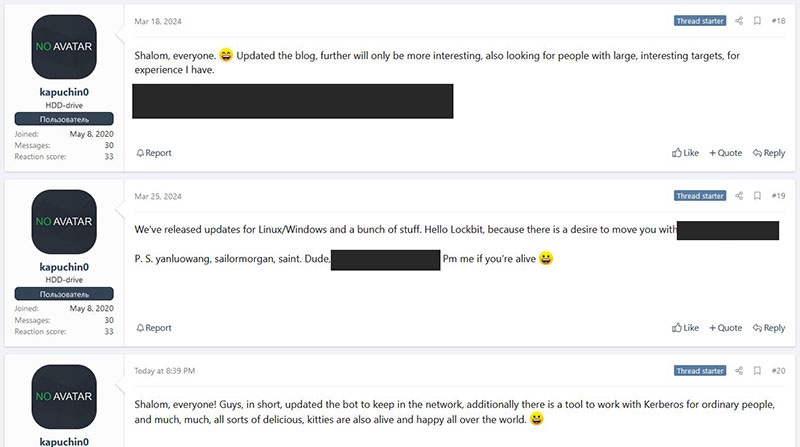Bookmark post #19
800x447 pixels.
click(x=757, y=196)
